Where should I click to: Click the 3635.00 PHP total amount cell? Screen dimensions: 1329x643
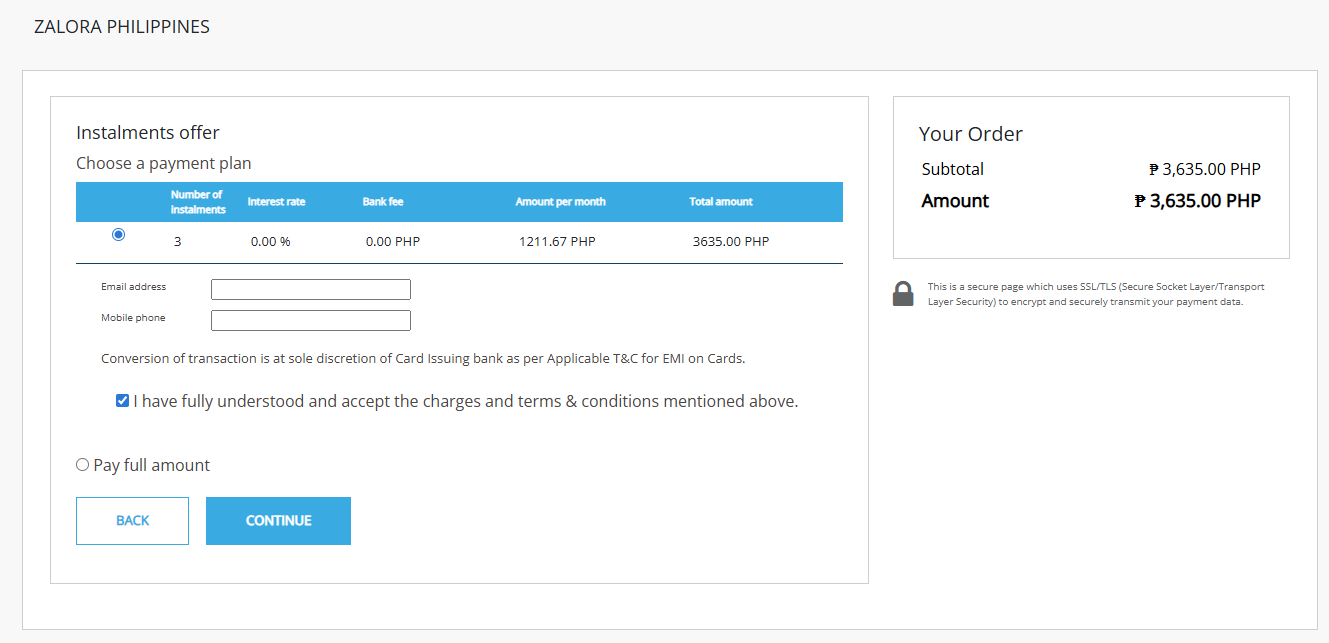(731, 242)
